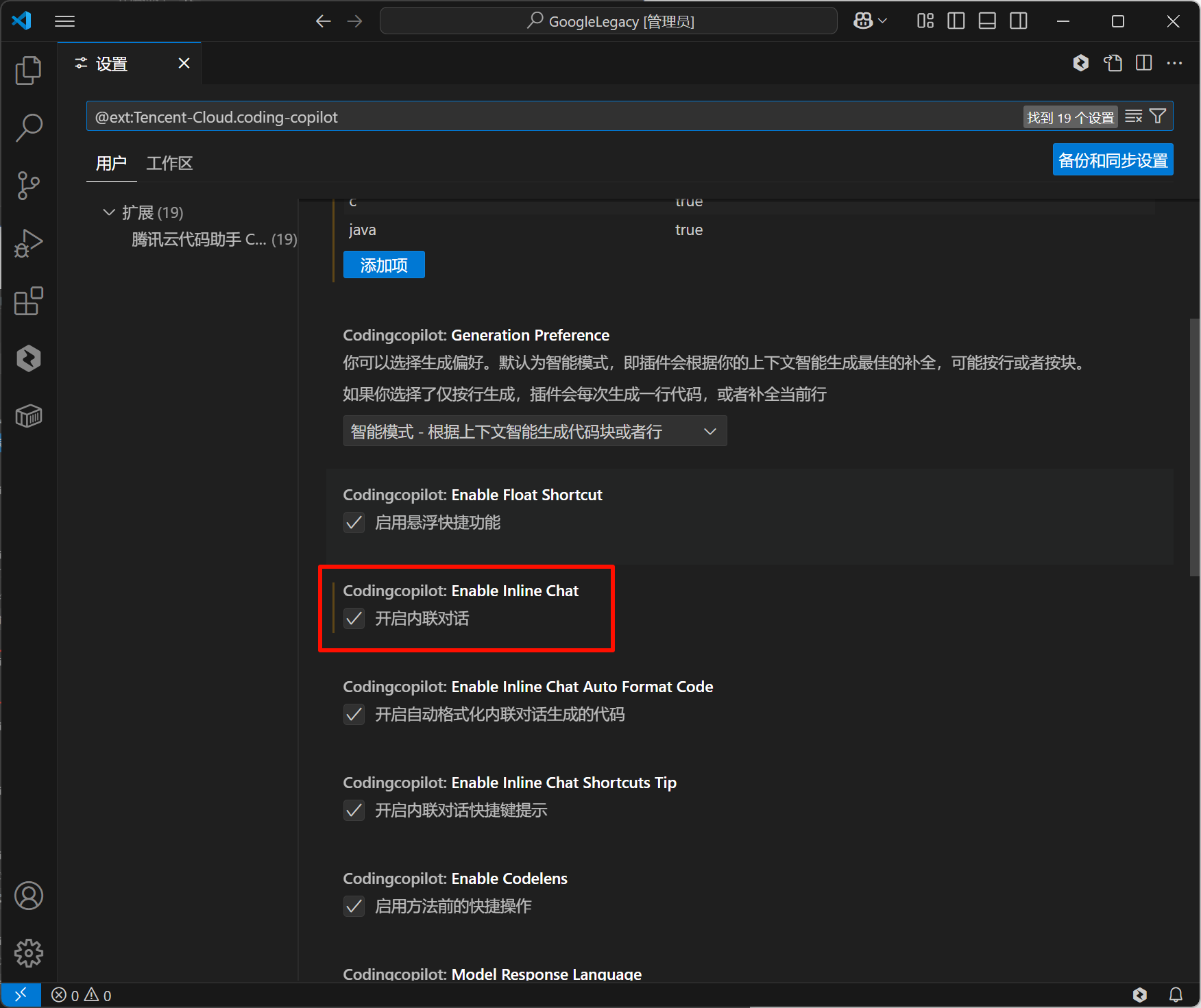
Task: Go forward with the right arrow
Action: [354, 21]
